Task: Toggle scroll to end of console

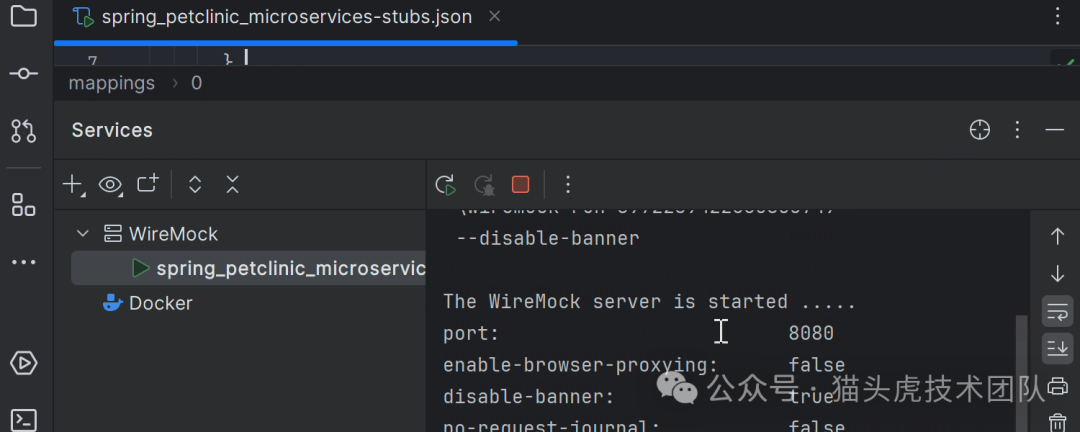Action: pyautogui.click(x=1057, y=348)
